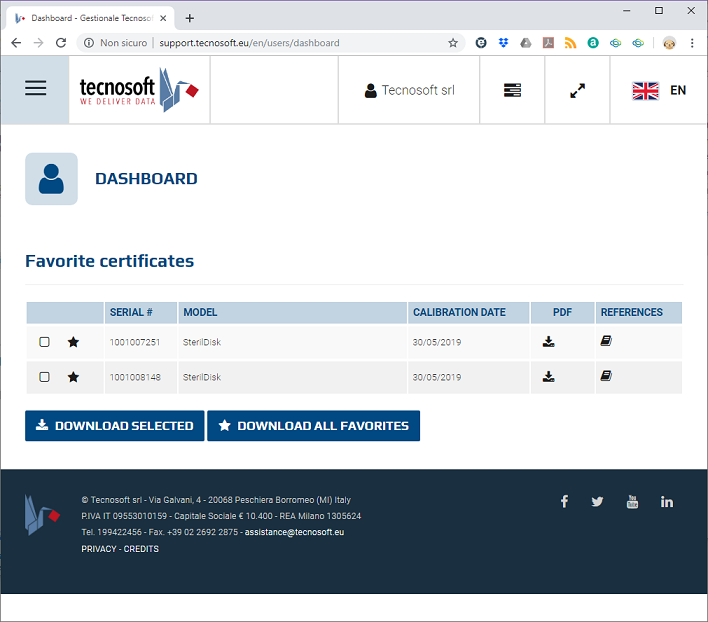708x622 pixels.
Task: Click the PDF column header
Action: click(x=562, y=312)
